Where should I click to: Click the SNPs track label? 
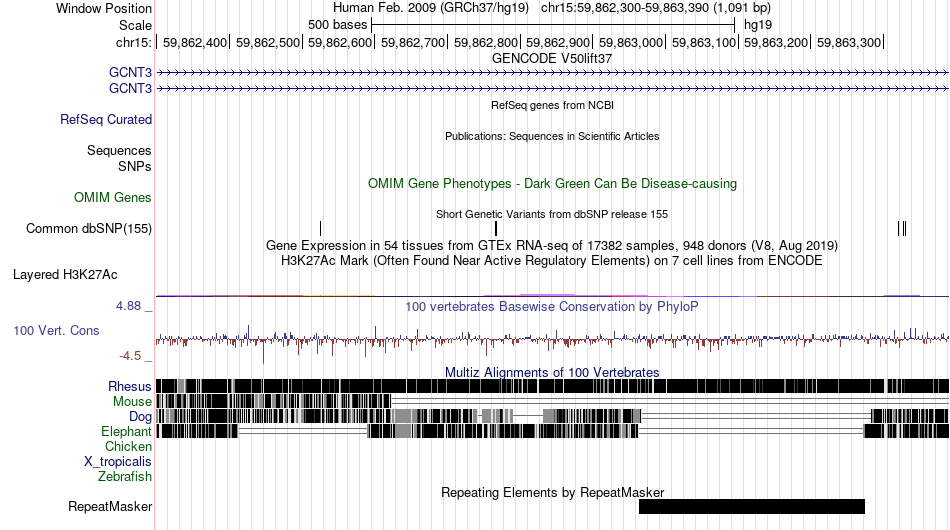tap(135, 166)
